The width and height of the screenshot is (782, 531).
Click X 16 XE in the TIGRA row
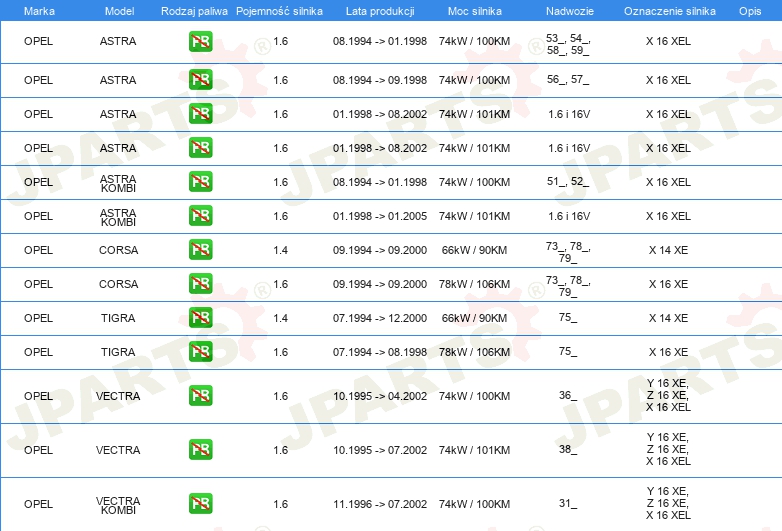pyautogui.click(x=668, y=352)
